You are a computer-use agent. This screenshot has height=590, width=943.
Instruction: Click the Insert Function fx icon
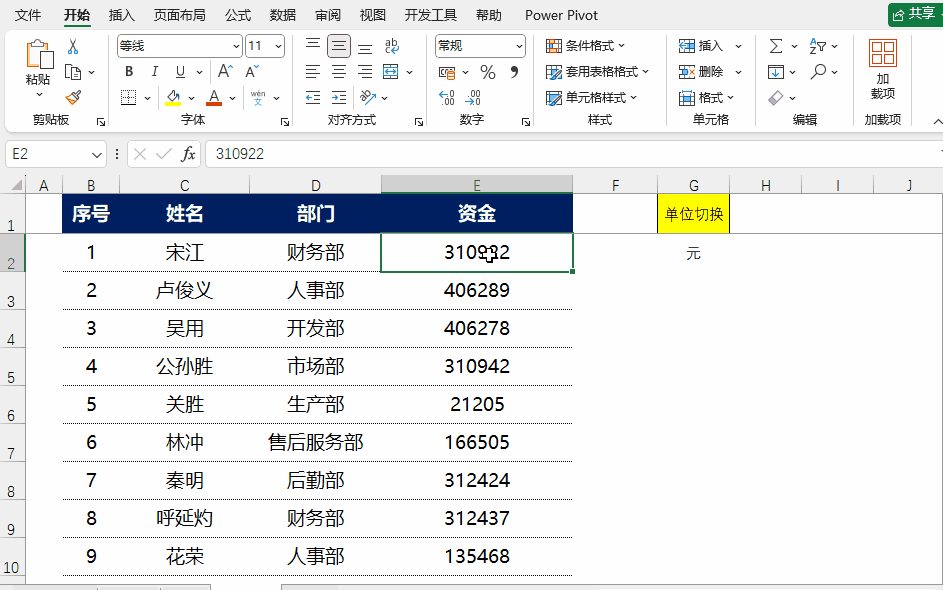tap(188, 154)
